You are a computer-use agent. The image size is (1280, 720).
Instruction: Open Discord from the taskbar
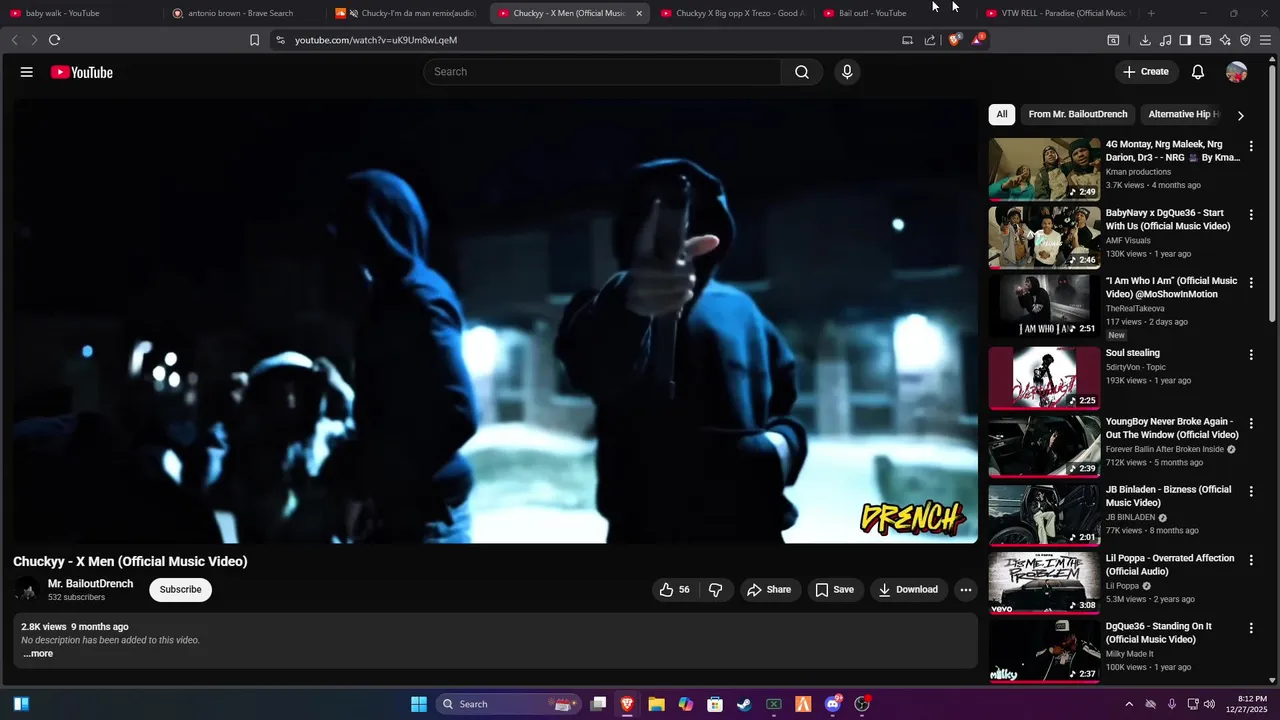click(833, 704)
